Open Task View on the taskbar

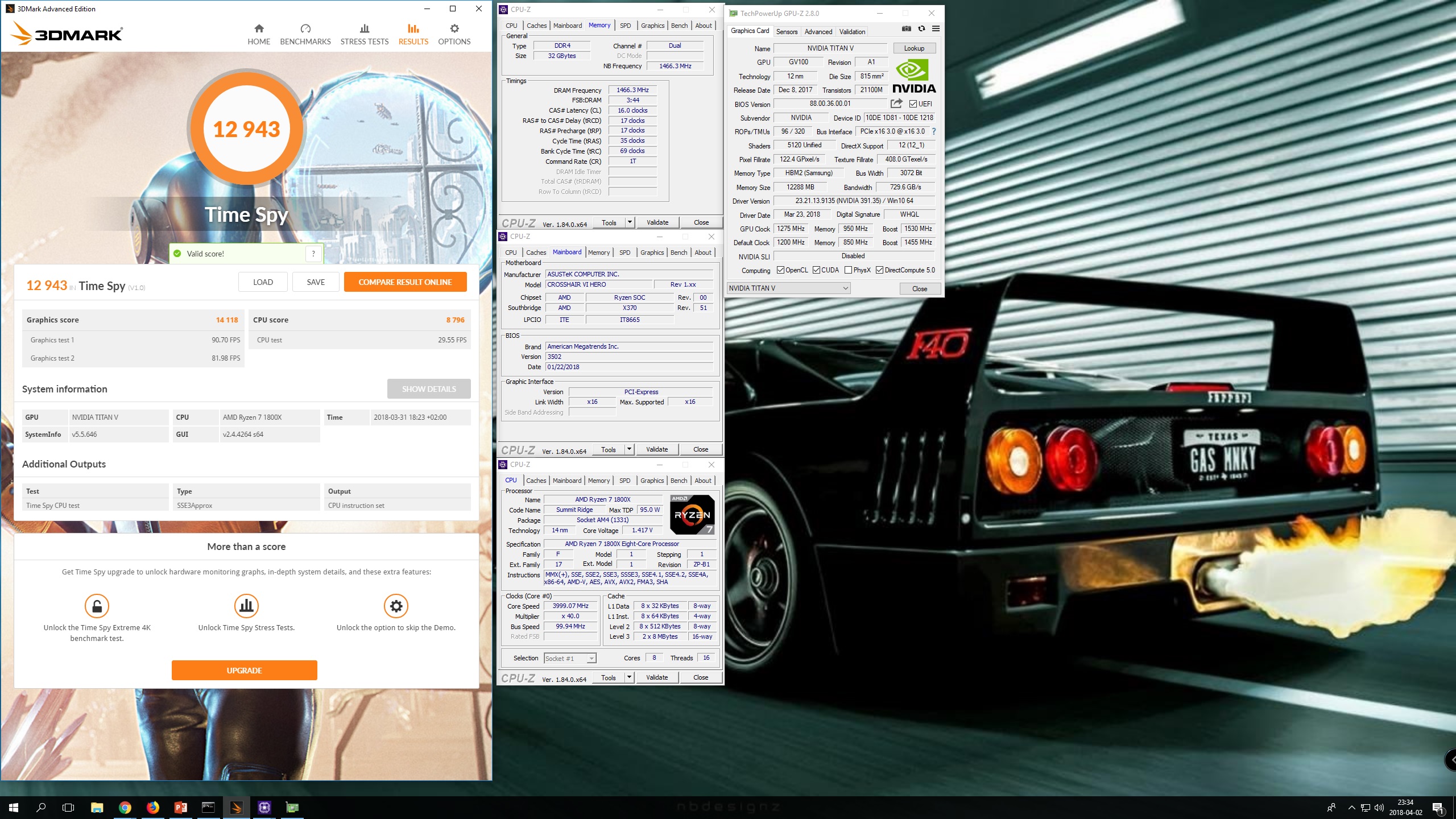[x=68, y=808]
